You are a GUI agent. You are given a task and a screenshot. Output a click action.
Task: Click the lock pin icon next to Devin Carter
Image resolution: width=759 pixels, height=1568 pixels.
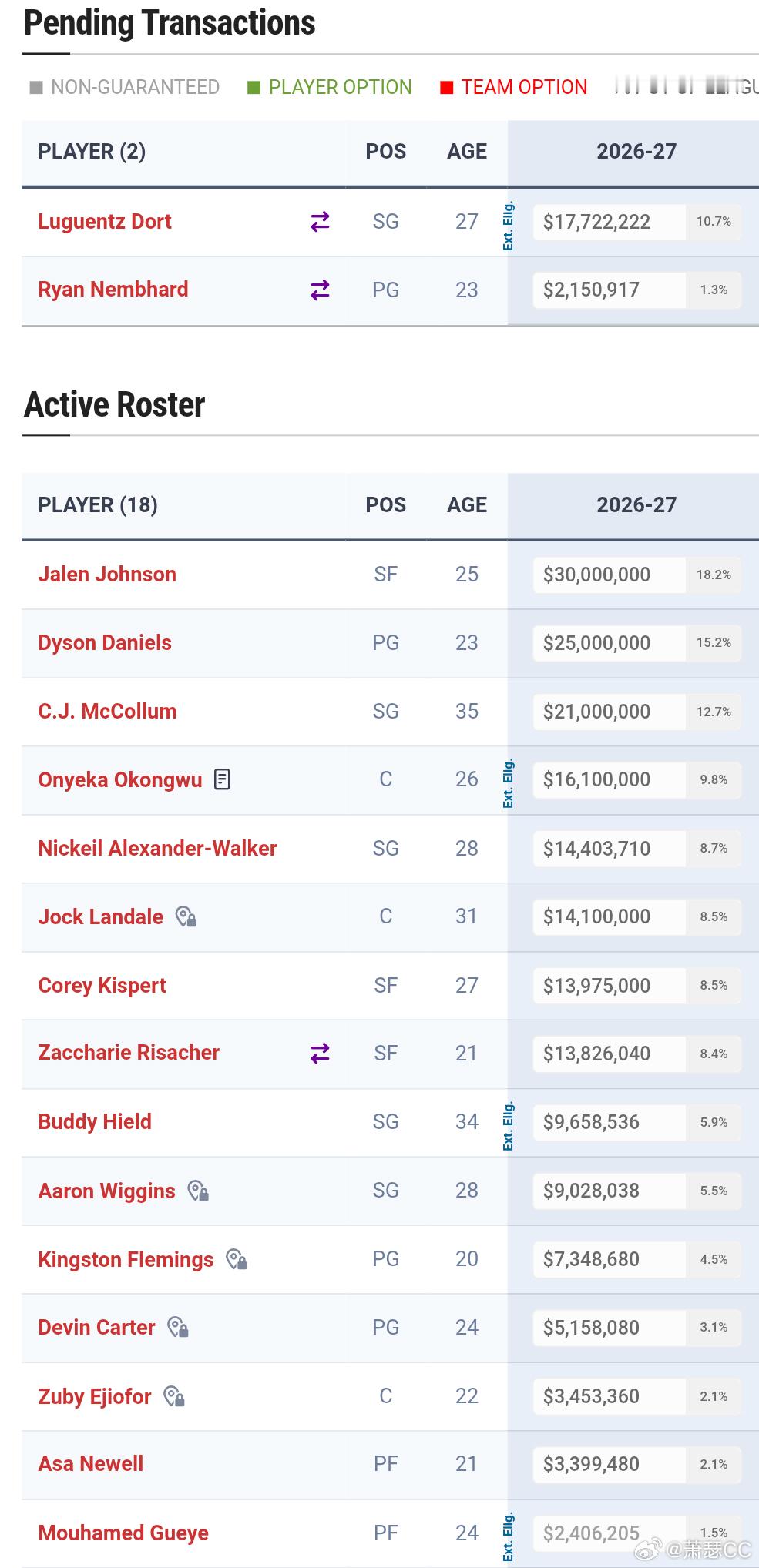point(178,1327)
